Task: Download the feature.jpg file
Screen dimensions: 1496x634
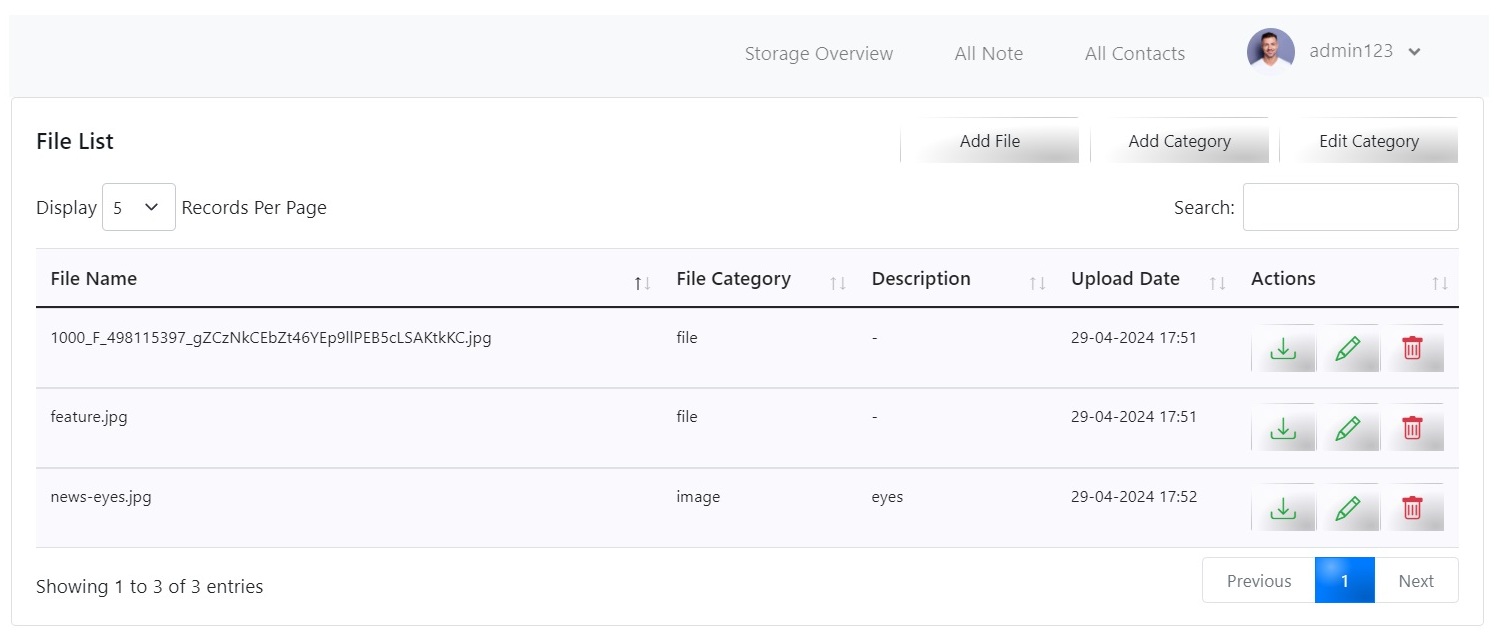Action: click(1283, 428)
